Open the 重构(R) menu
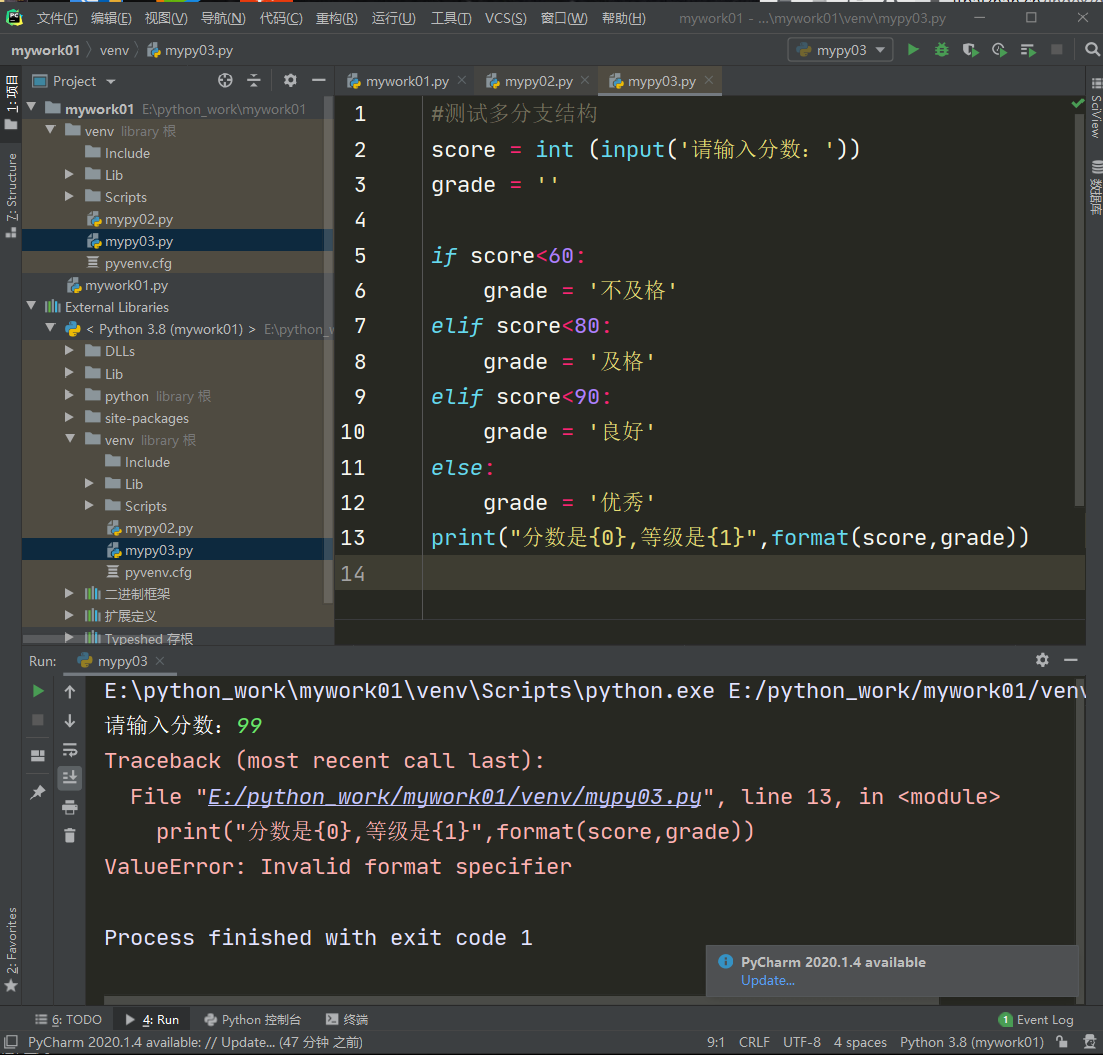Viewport: 1103px width, 1055px height. tap(336, 18)
